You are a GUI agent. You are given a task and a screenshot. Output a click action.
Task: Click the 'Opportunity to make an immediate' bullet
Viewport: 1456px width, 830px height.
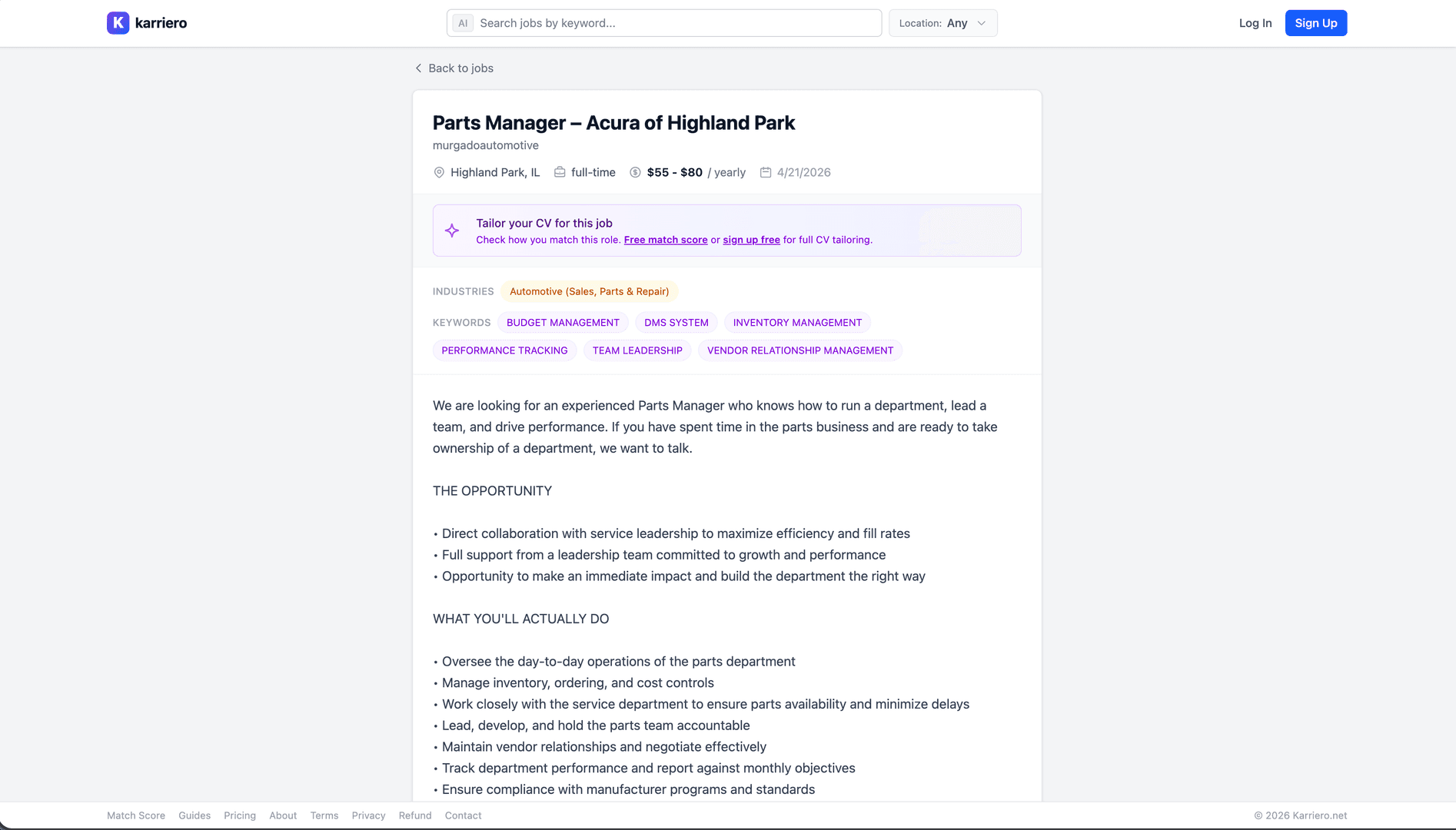[x=680, y=576]
